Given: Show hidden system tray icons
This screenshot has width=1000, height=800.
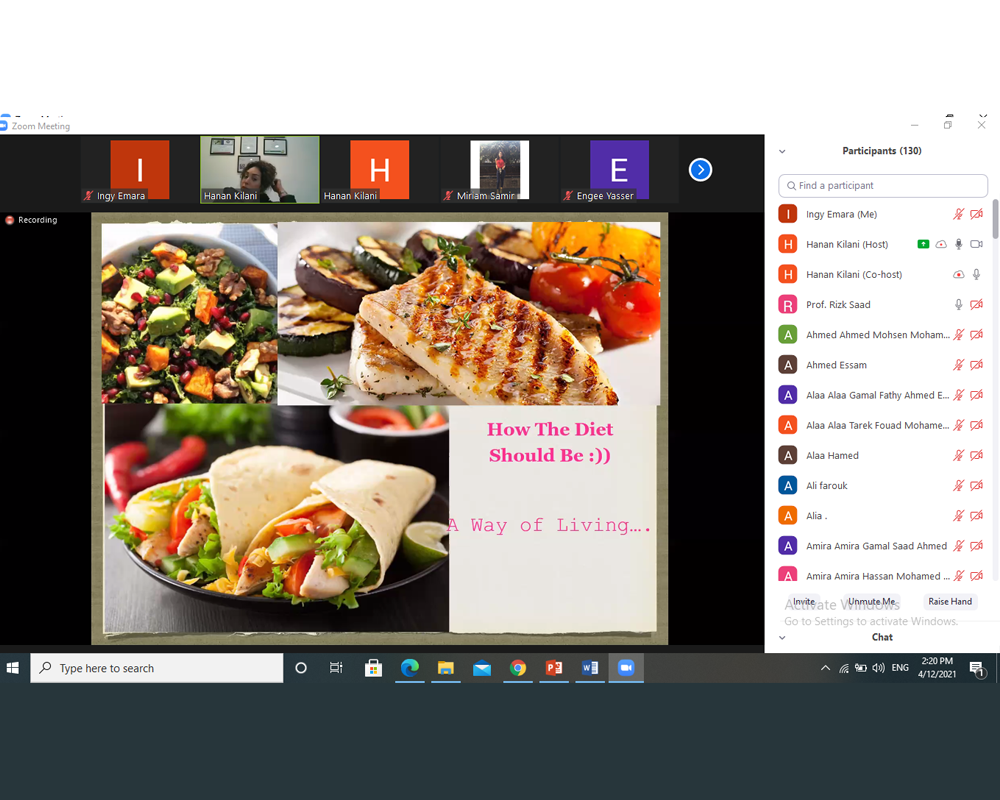Looking at the screenshot, I should pos(825,668).
